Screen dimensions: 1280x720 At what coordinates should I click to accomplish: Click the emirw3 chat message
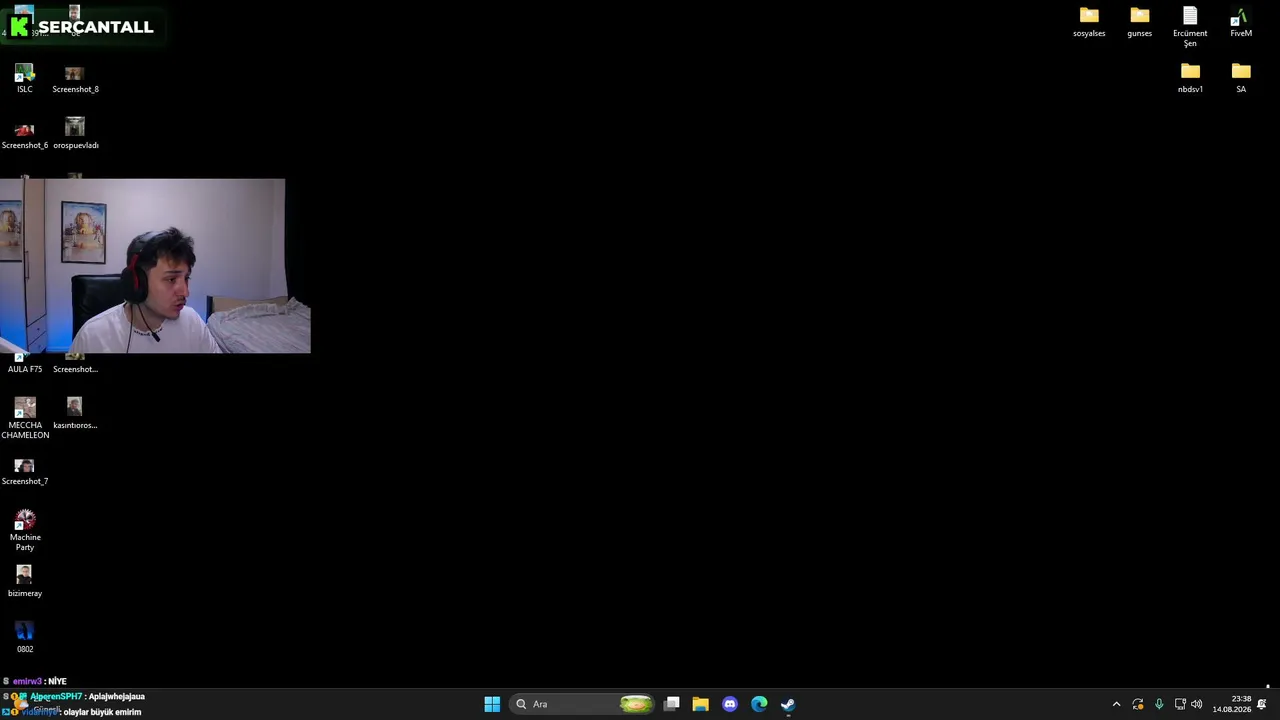coord(36,681)
